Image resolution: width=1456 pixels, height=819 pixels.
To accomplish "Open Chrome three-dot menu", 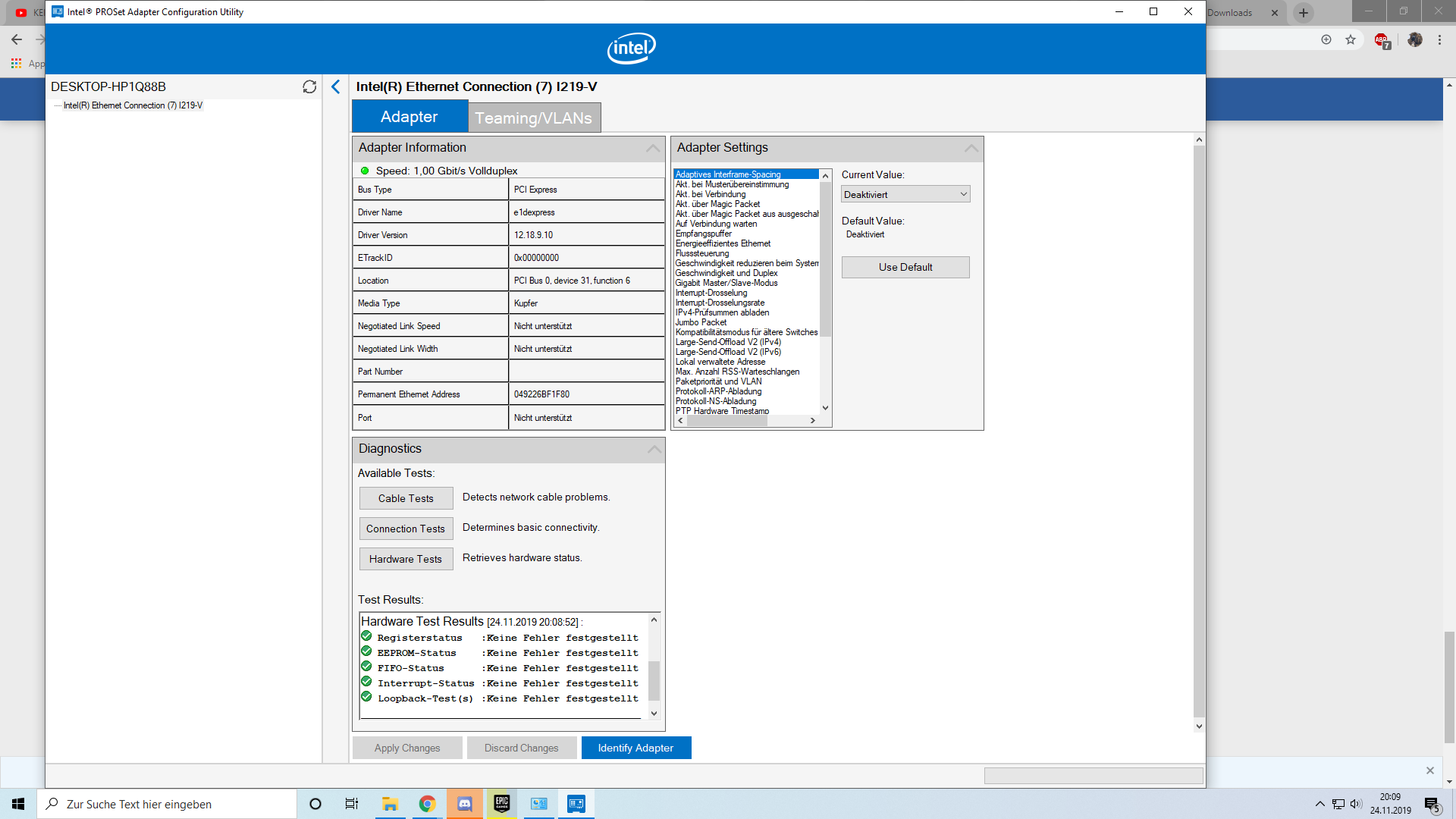I will [x=1439, y=39].
